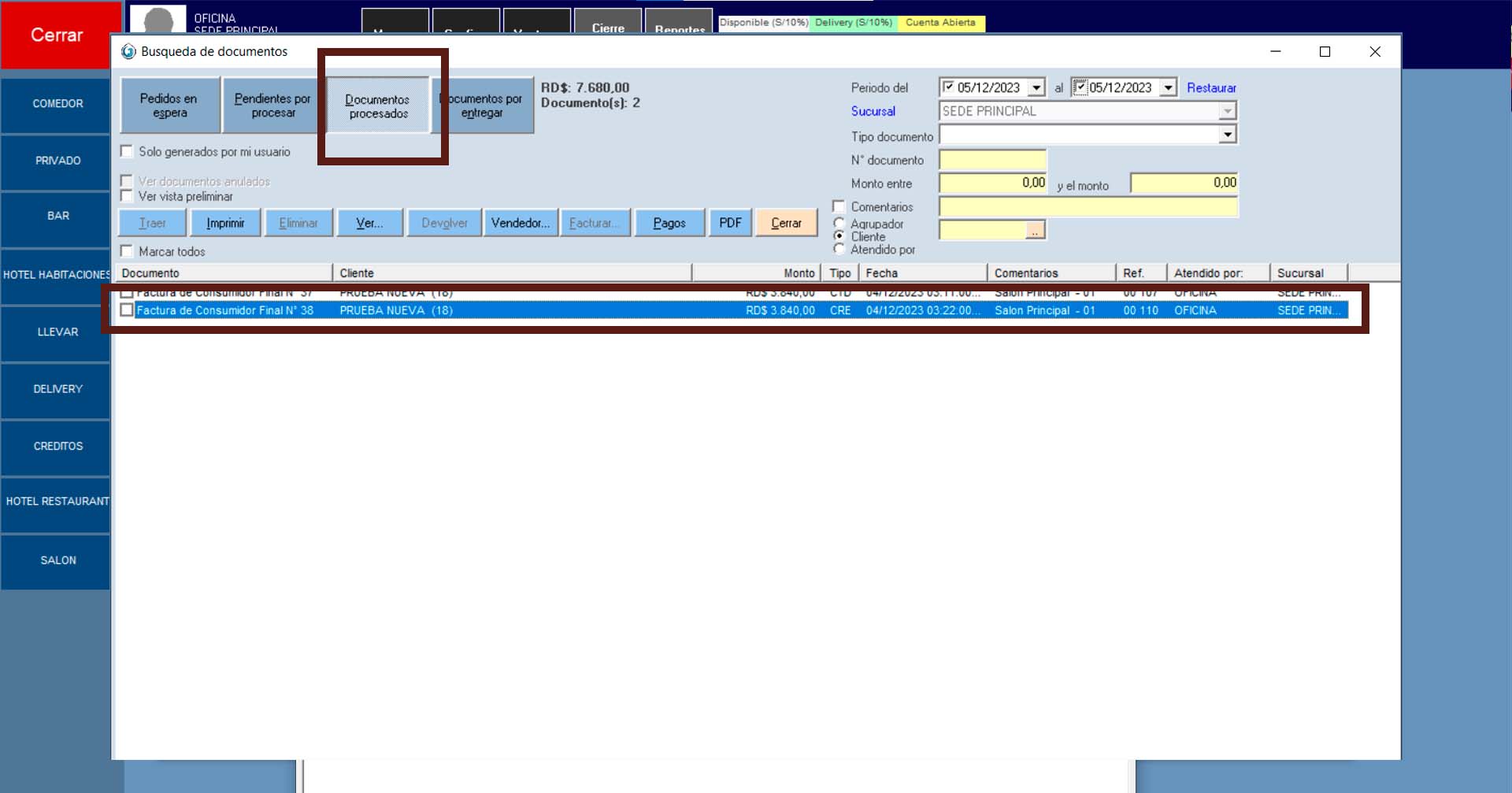Switch to Pendientes por procesar tab

[272, 106]
